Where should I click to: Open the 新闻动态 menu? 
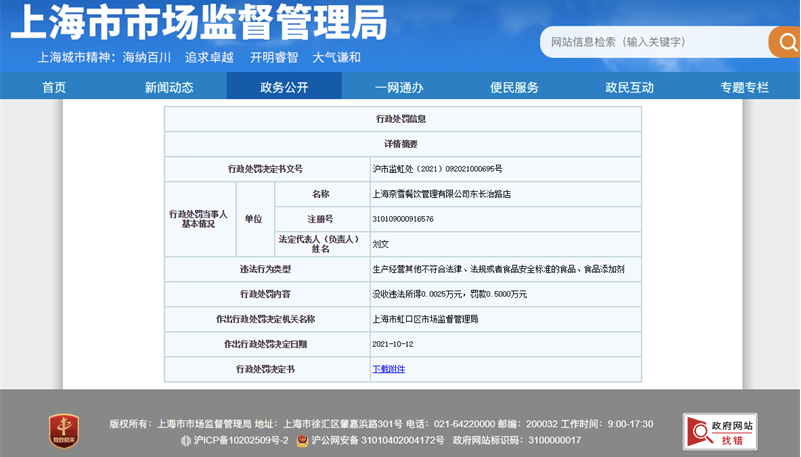click(169, 87)
